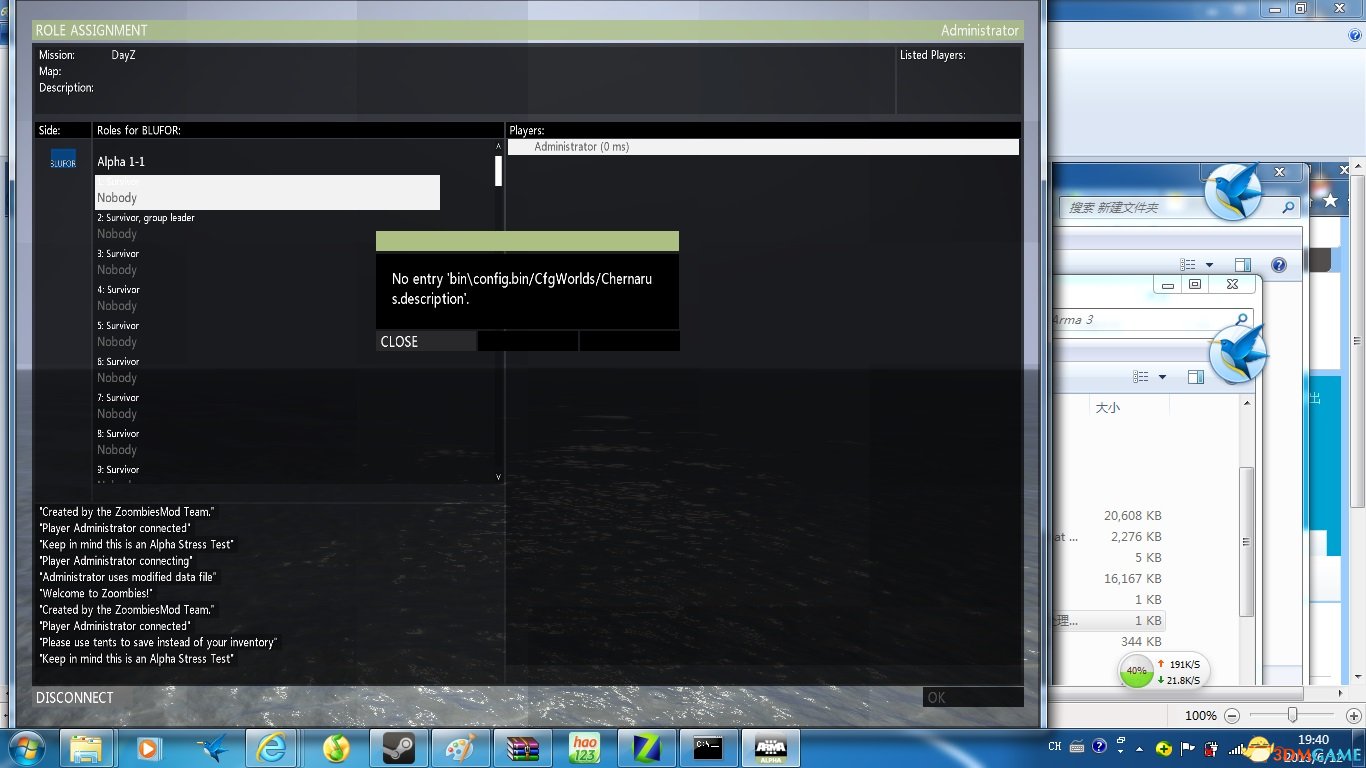The image size is (1366, 768).
Task: Click 'Administrator uses modified data file' log line
Action: tap(128, 577)
